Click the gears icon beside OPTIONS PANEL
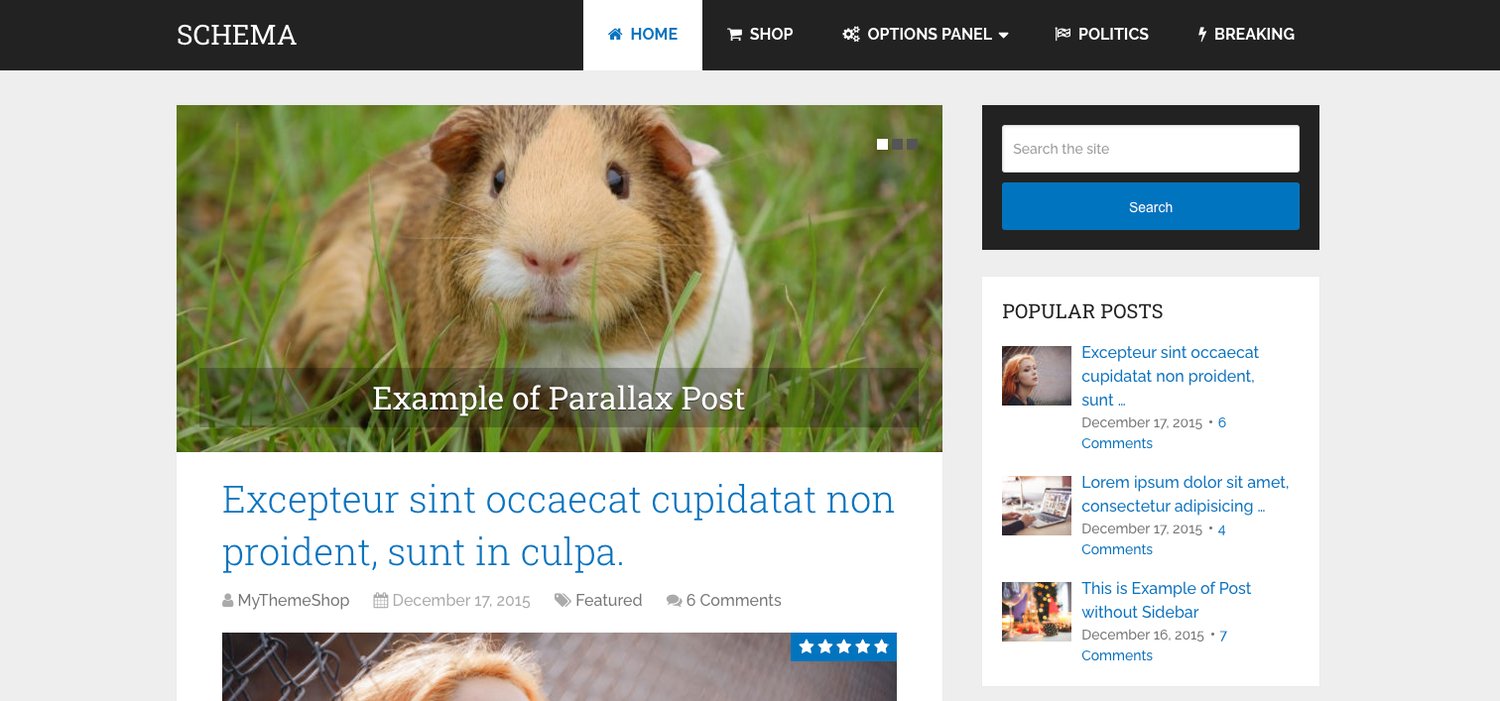The width and height of the screenshot is (1500, 701). 851,34
